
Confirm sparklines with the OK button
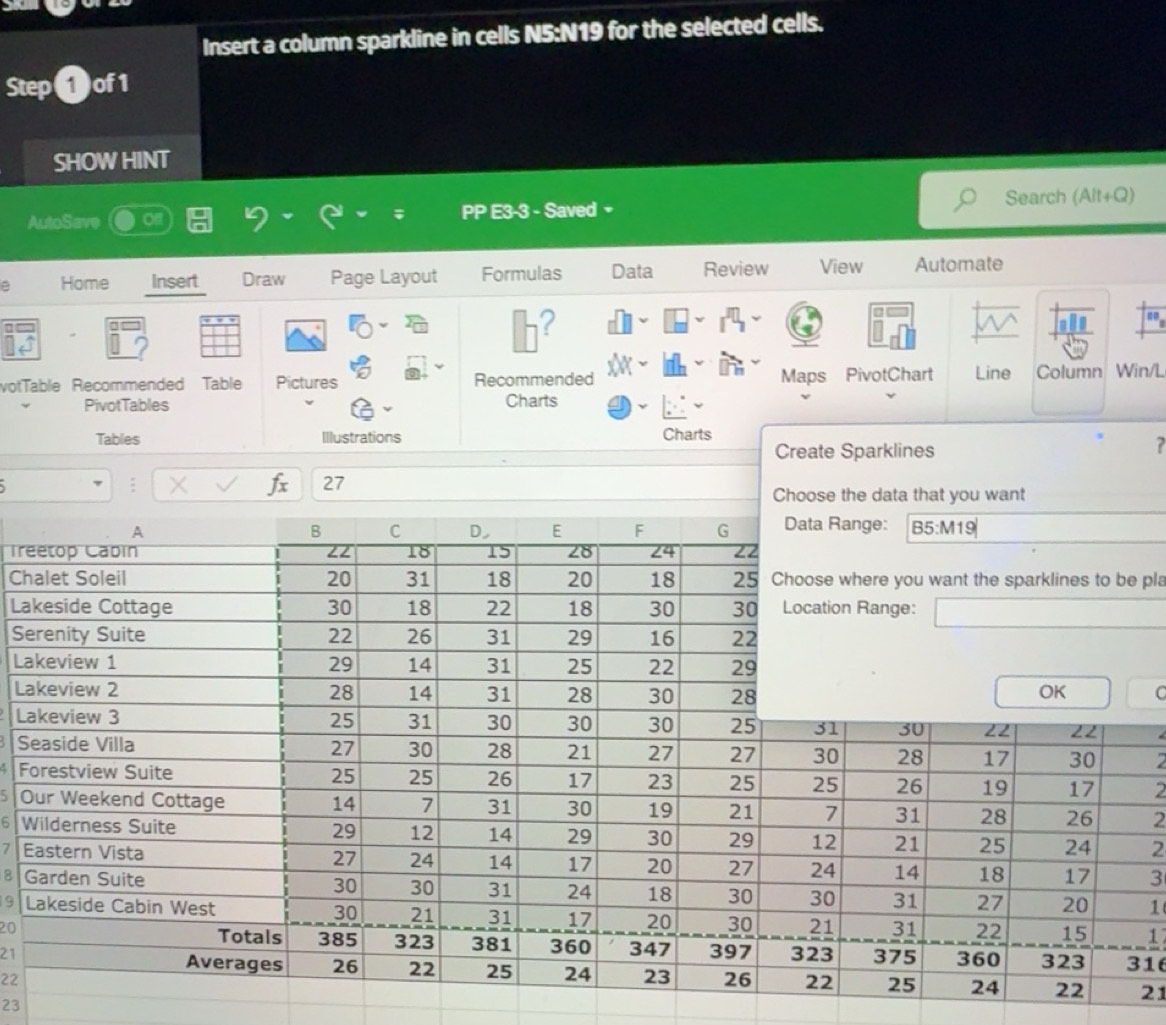1051,691
